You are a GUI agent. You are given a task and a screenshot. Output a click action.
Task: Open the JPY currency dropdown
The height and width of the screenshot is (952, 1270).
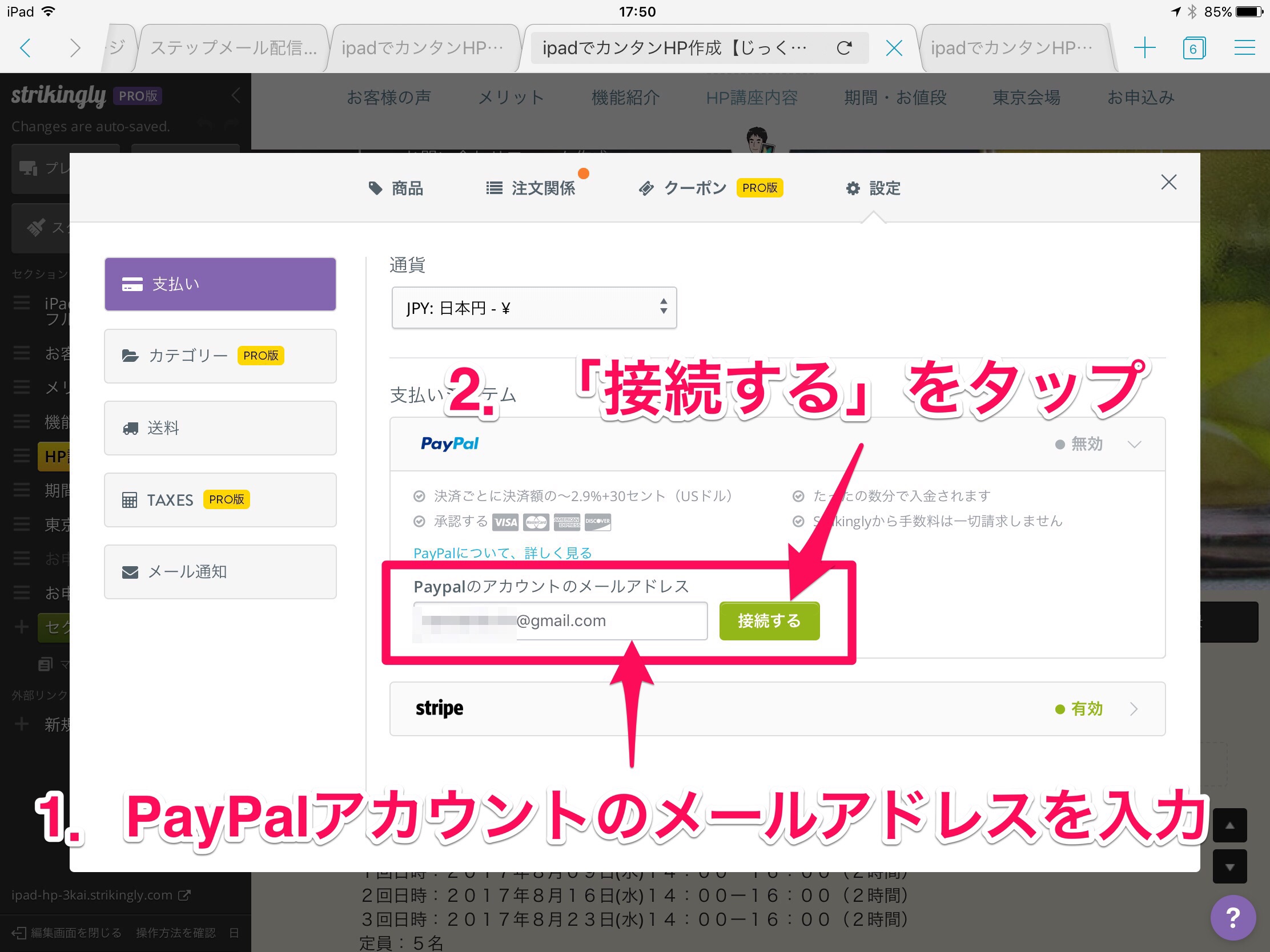534,308
